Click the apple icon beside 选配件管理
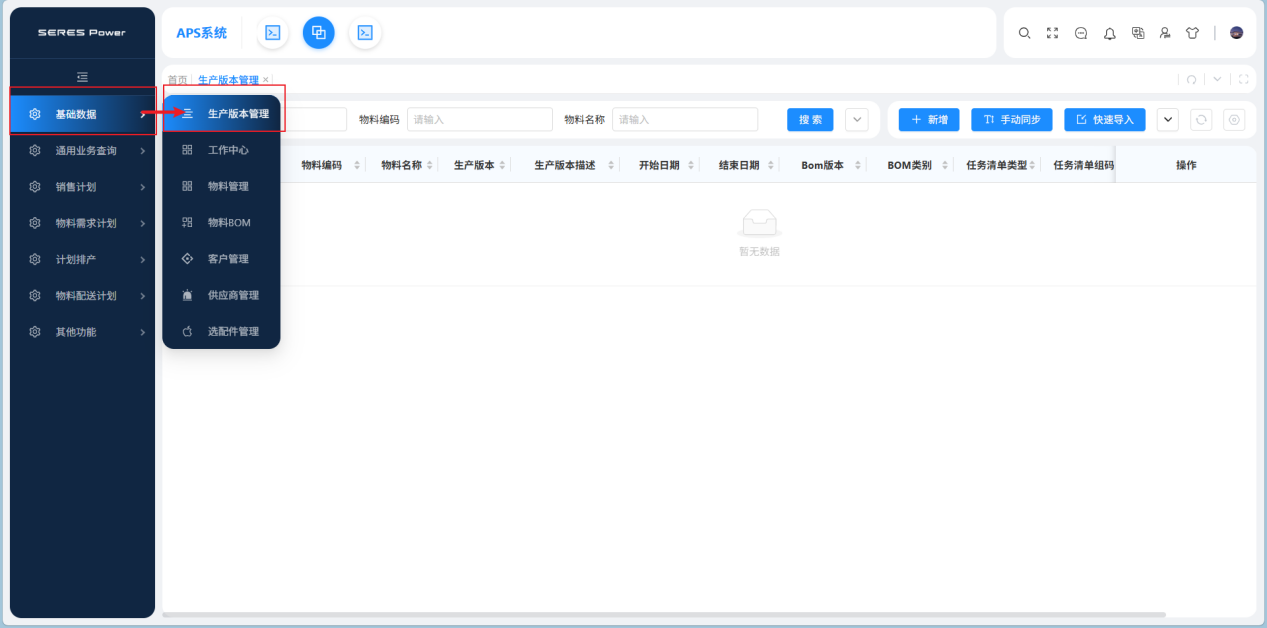Viewport: 1267px width, 628px height. [187, 331]
